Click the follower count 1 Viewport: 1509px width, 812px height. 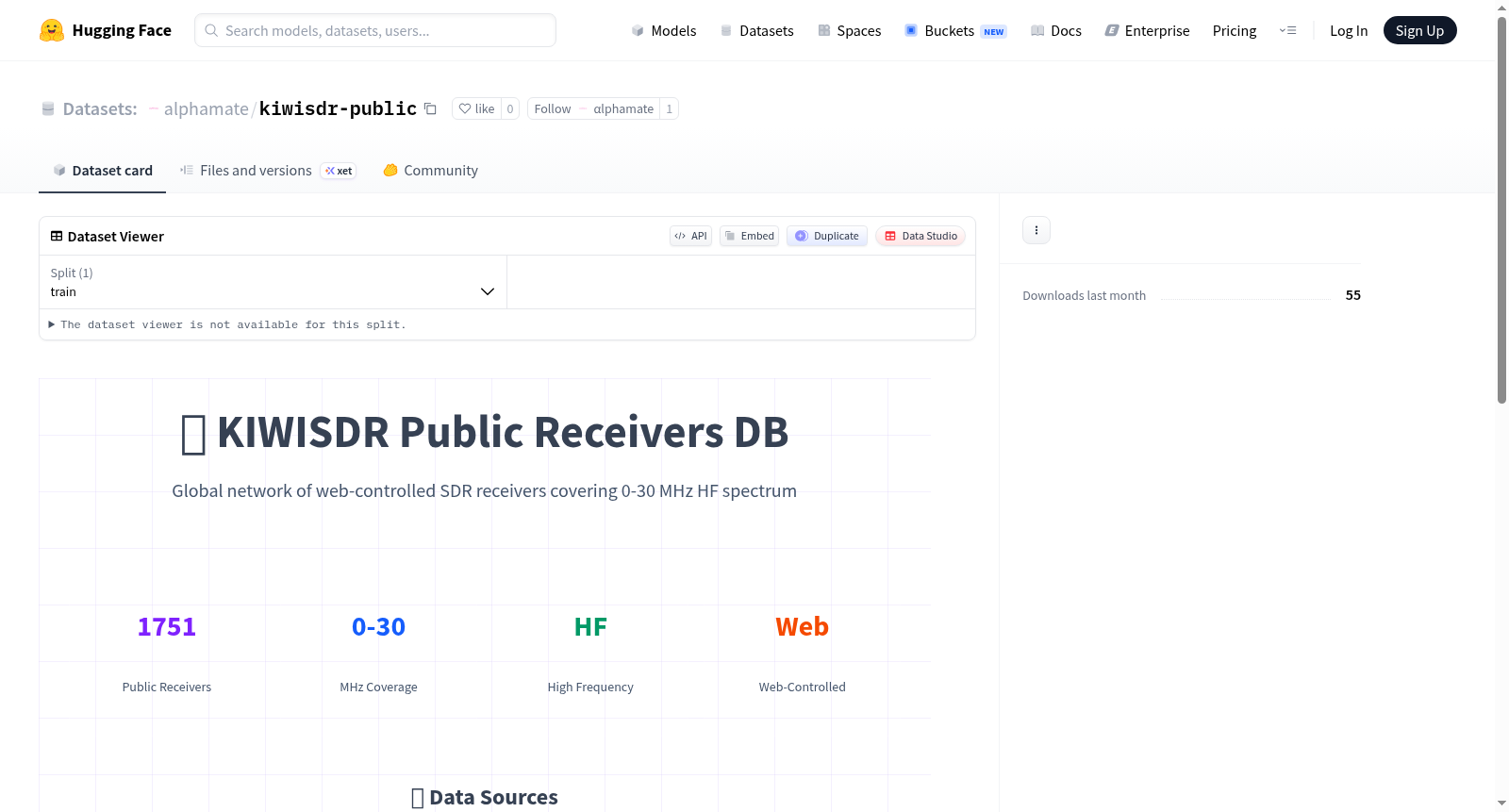[x=670, y=108]
